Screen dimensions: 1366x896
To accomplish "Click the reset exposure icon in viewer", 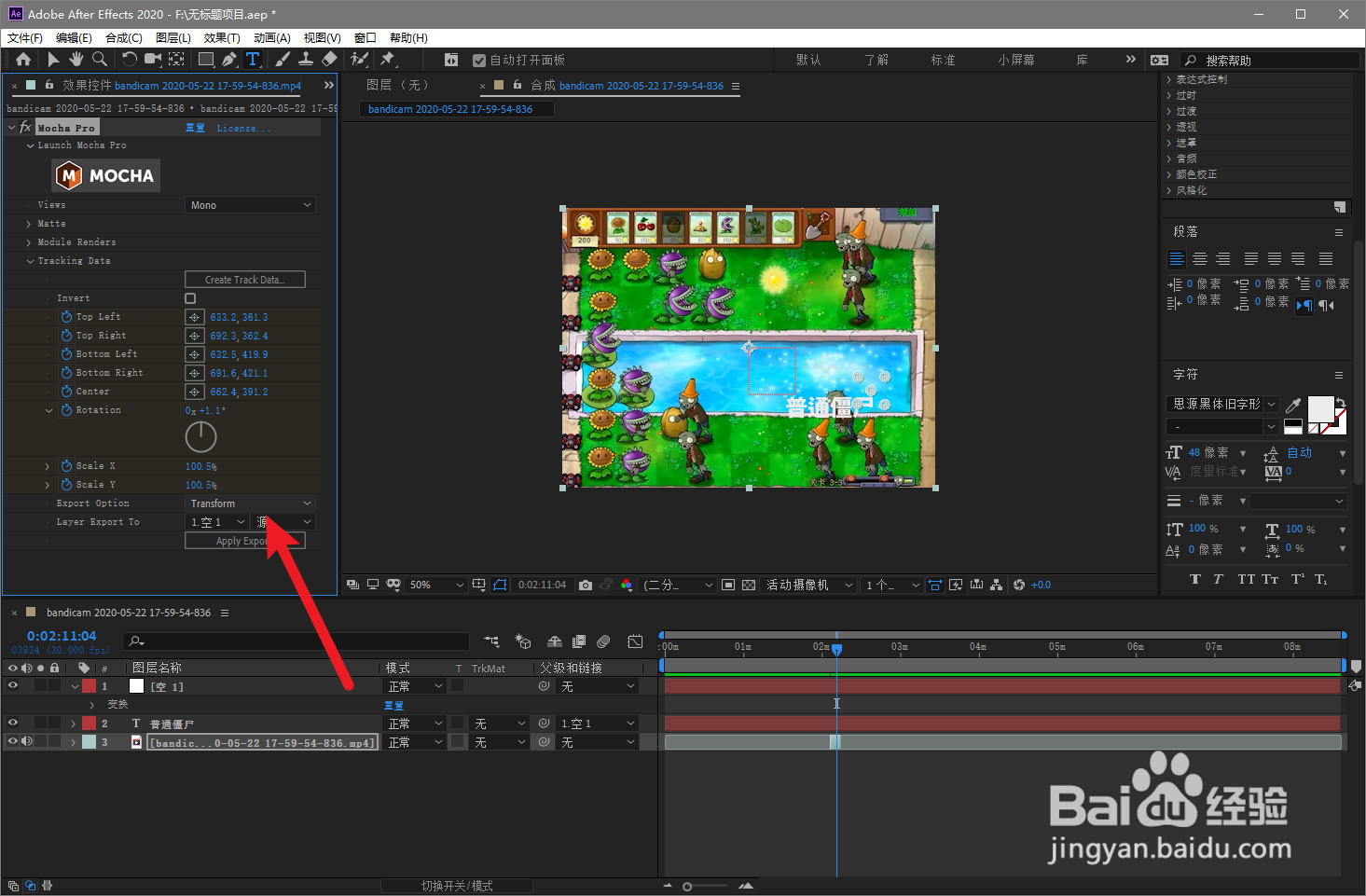I will pos(1019,585).
